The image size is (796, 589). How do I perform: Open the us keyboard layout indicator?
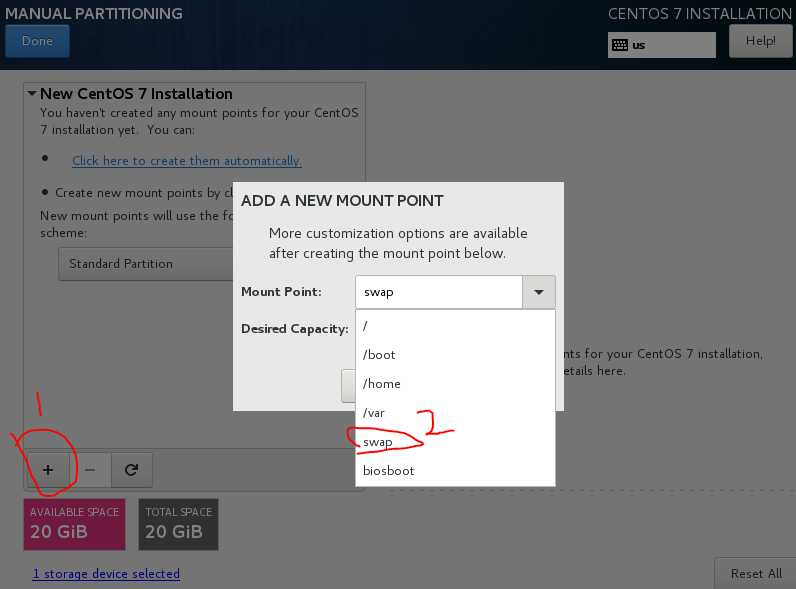coord(661,45)
